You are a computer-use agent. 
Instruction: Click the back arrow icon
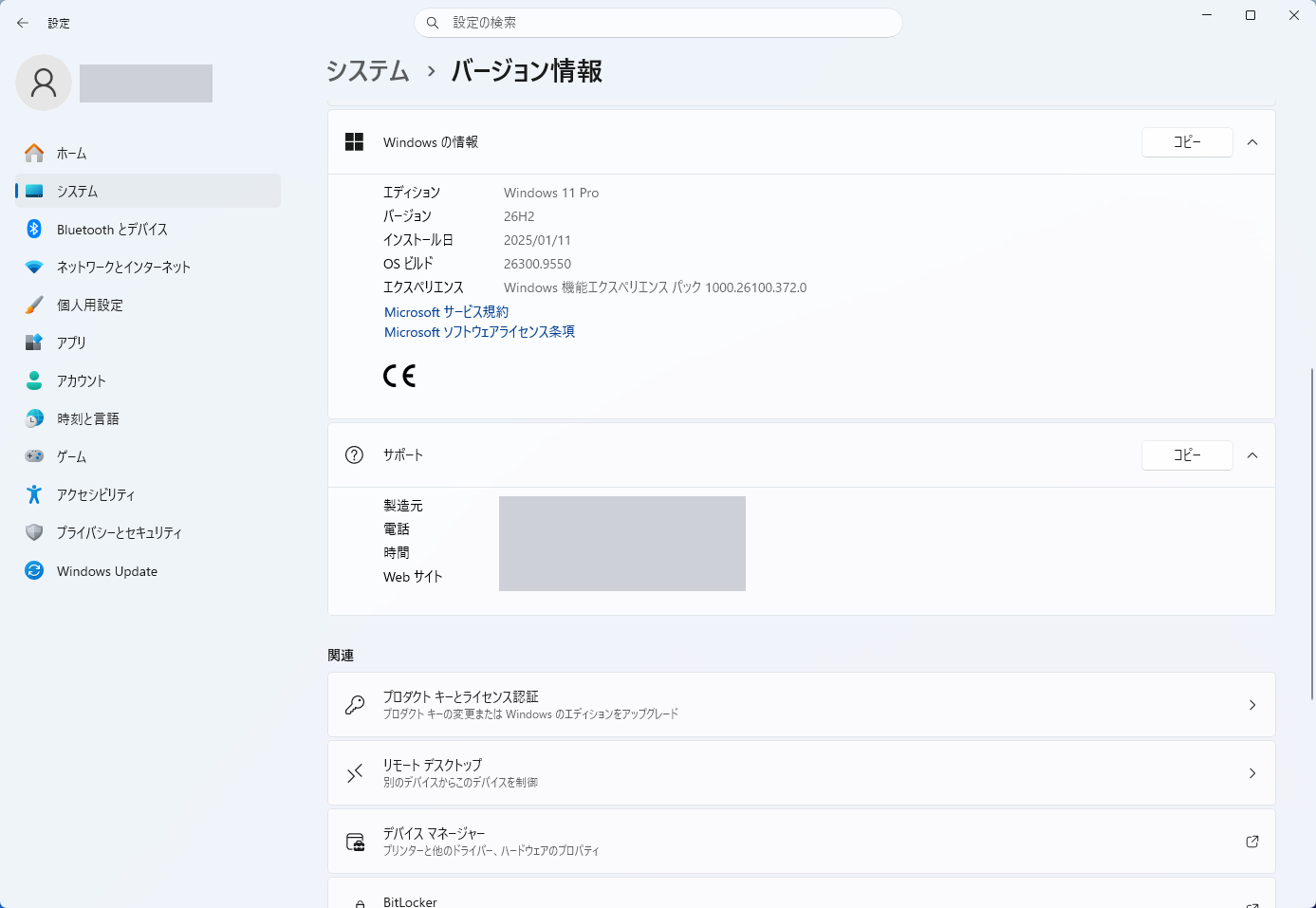pos(23,23)
